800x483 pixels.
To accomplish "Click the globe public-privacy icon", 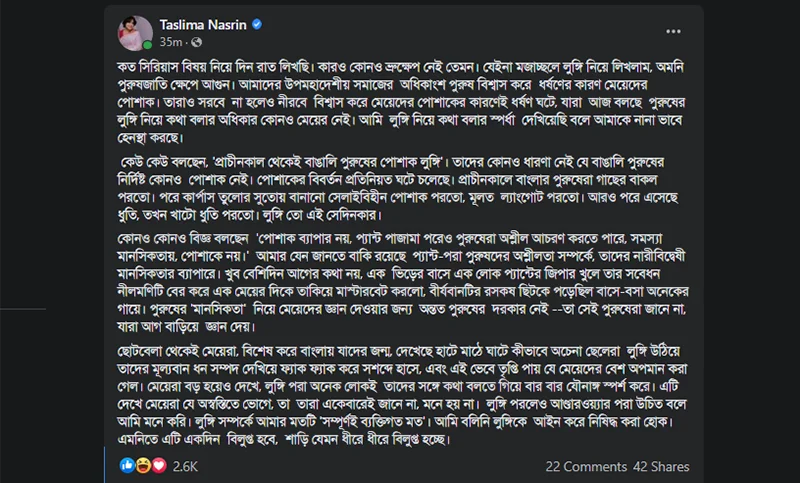I will (196, 42).
